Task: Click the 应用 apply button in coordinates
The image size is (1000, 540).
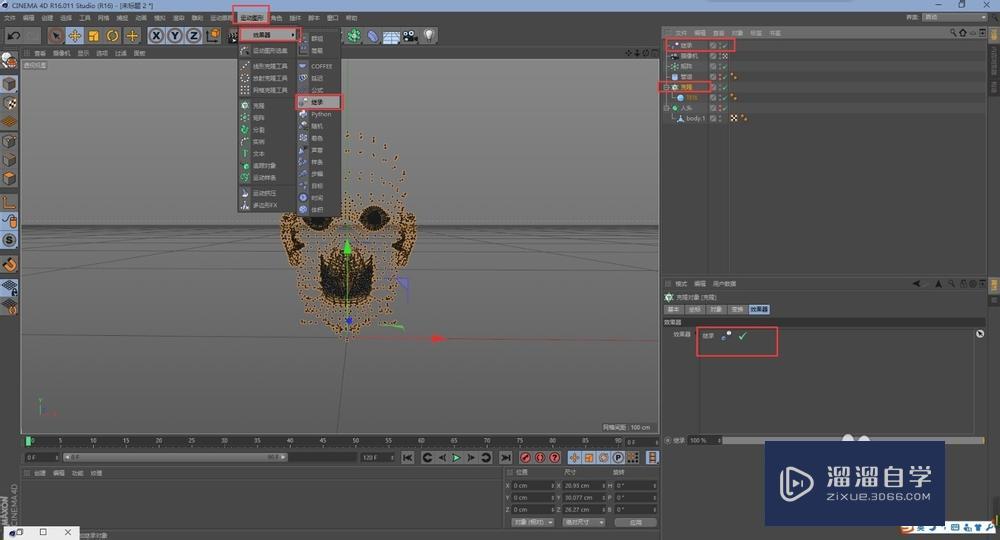Action: 635,522
